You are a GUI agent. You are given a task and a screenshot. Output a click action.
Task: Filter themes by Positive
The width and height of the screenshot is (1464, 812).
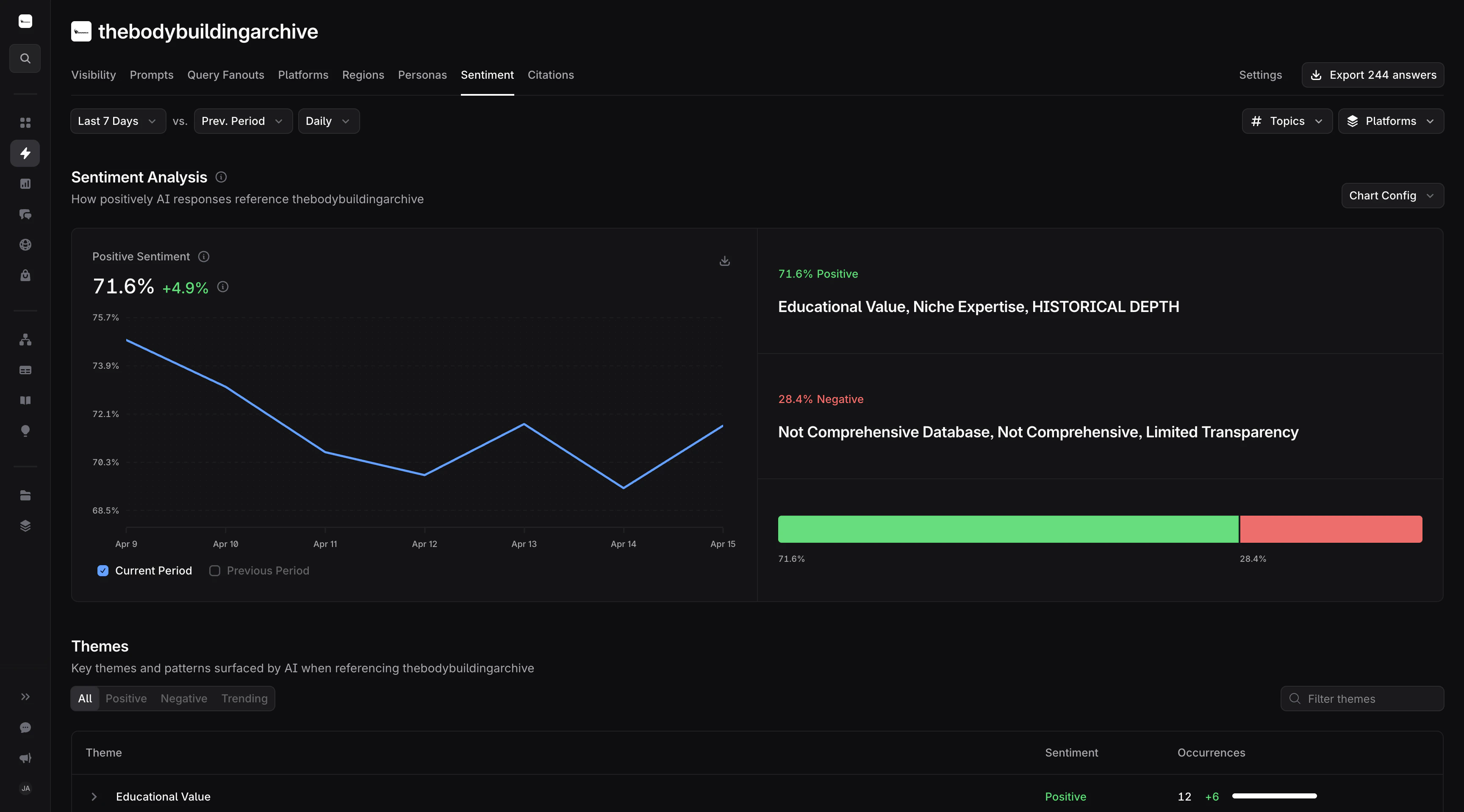point(126,699)
